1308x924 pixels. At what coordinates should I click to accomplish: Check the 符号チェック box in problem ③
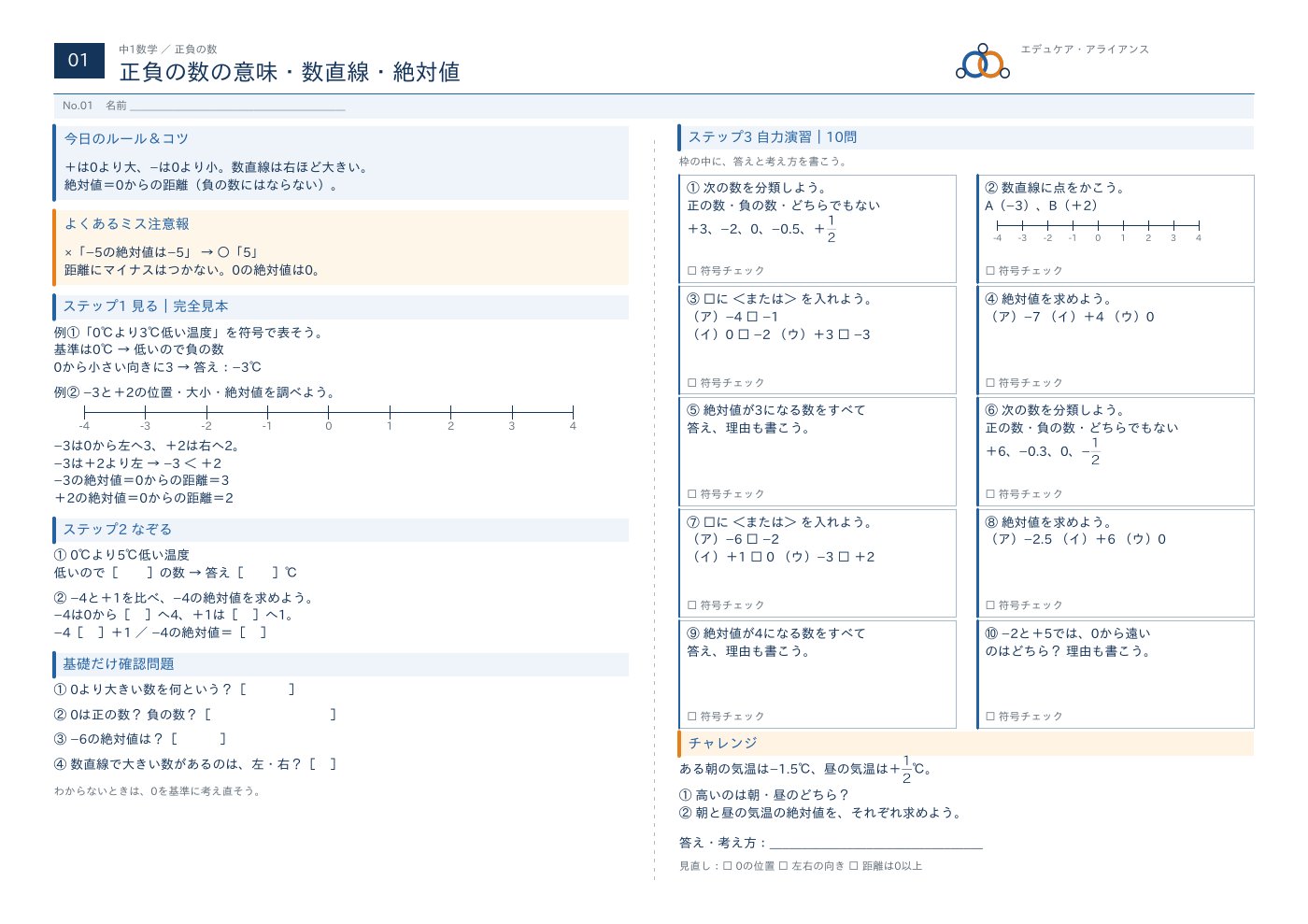click(692, 383)
